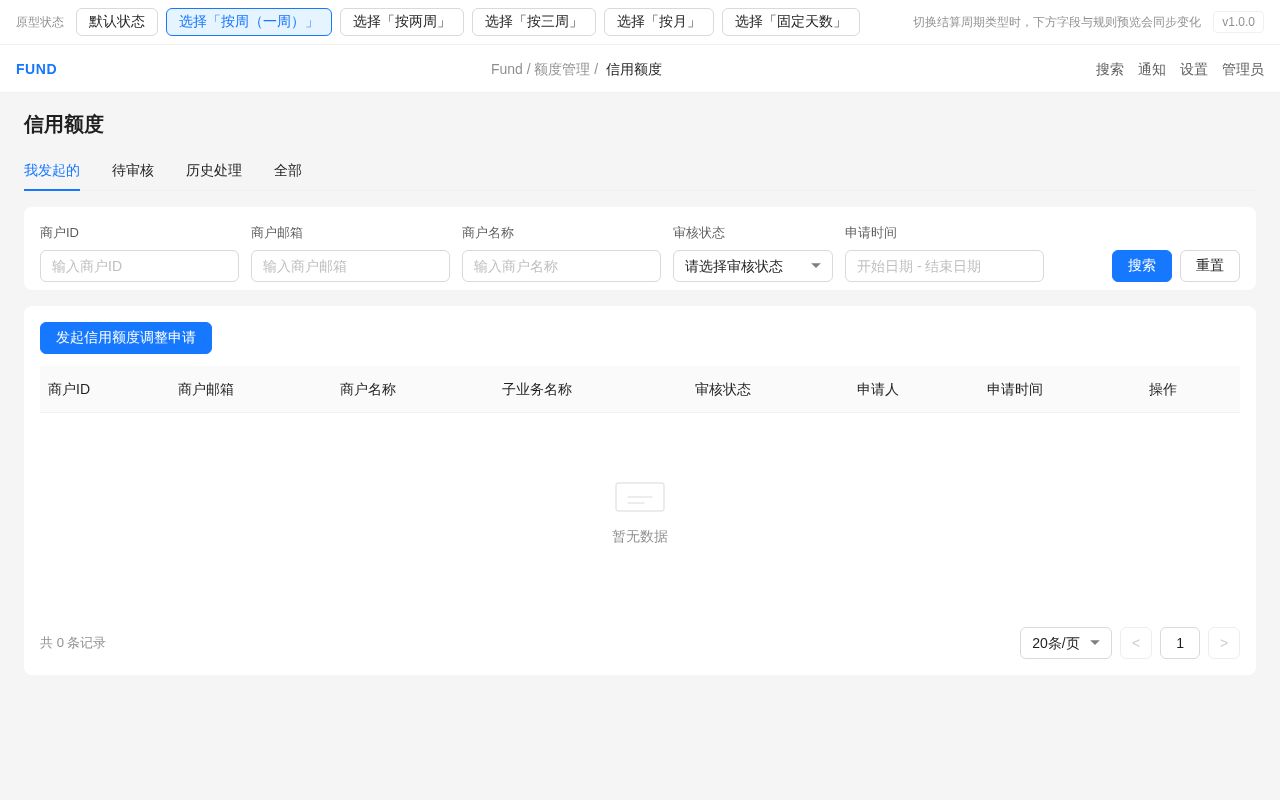
Task: Click the blue 搜索 filter button
Action: coord(1142,266)
